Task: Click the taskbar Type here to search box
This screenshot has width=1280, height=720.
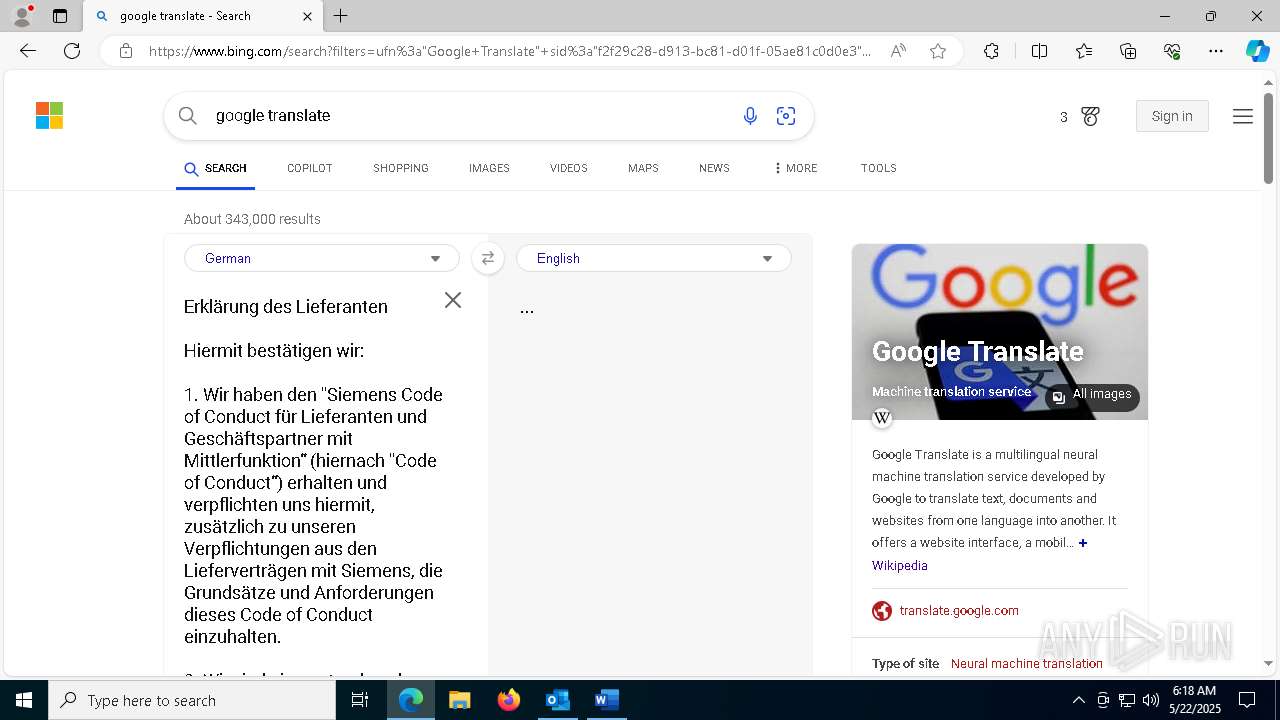Action: pos(192,700)
